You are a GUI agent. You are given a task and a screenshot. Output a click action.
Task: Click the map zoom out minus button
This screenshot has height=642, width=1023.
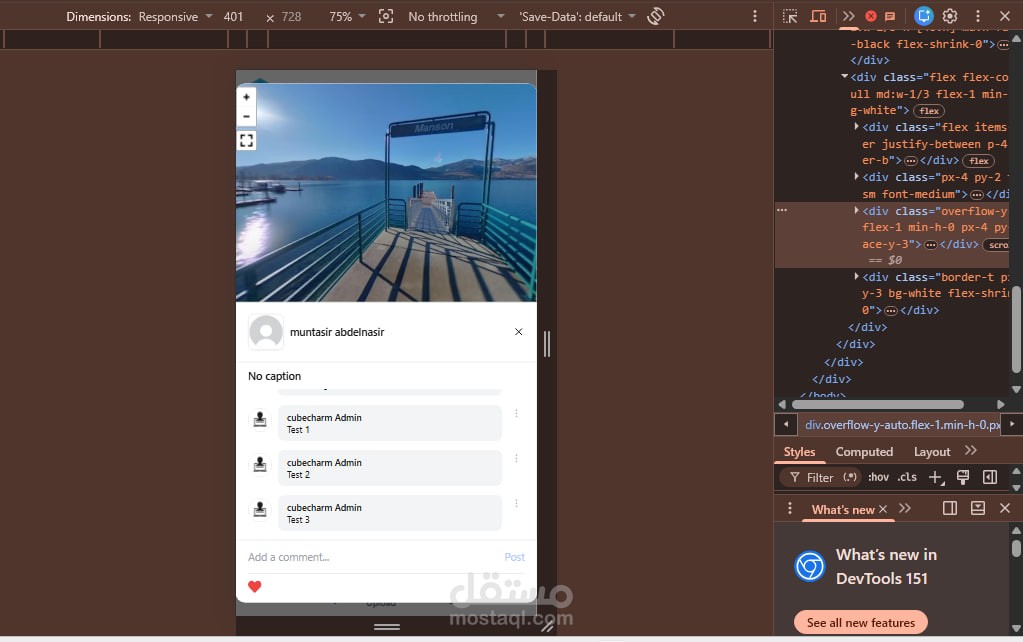tap(246, 116)
